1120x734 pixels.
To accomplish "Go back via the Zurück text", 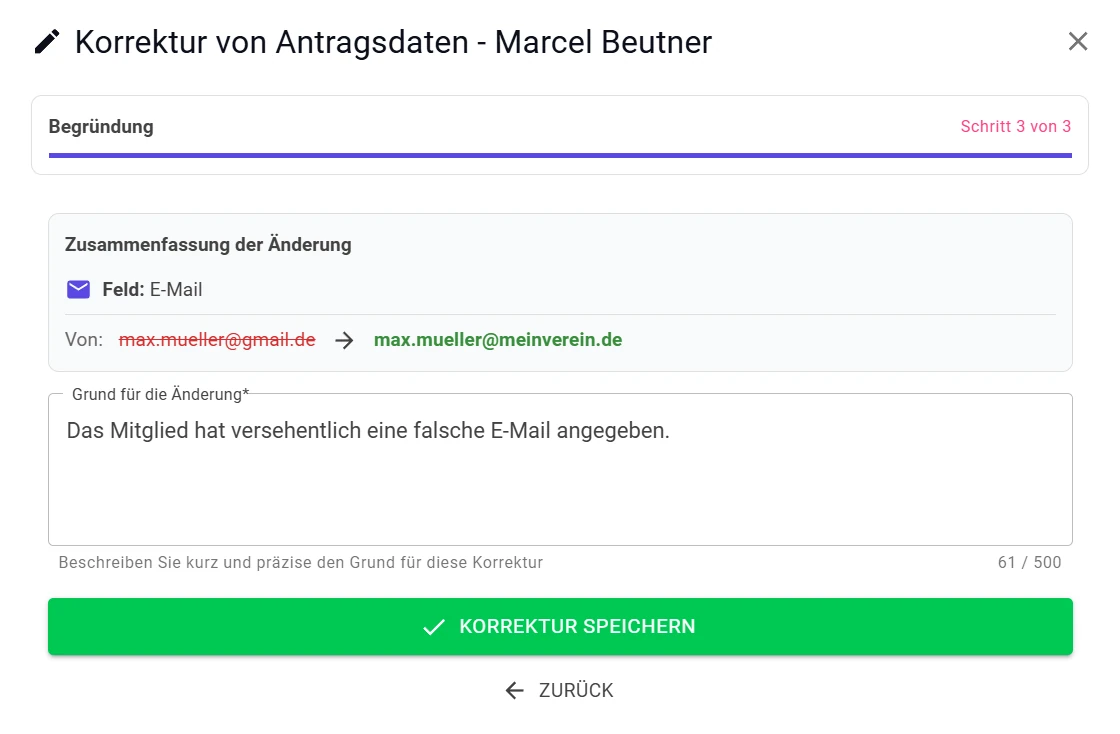I will tap(575, 690).
